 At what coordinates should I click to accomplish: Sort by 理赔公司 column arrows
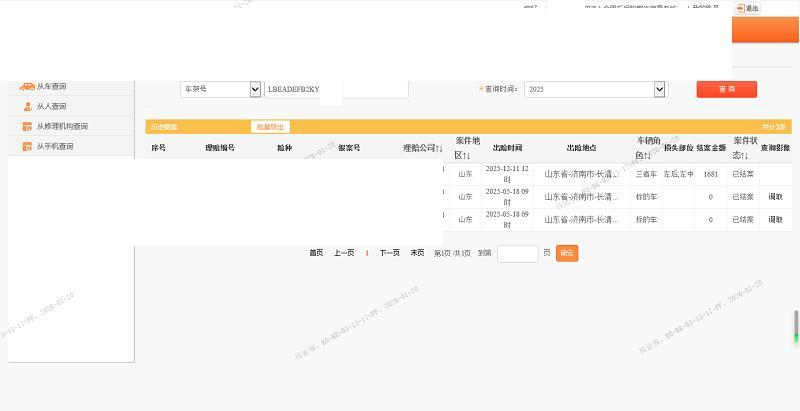438,148
